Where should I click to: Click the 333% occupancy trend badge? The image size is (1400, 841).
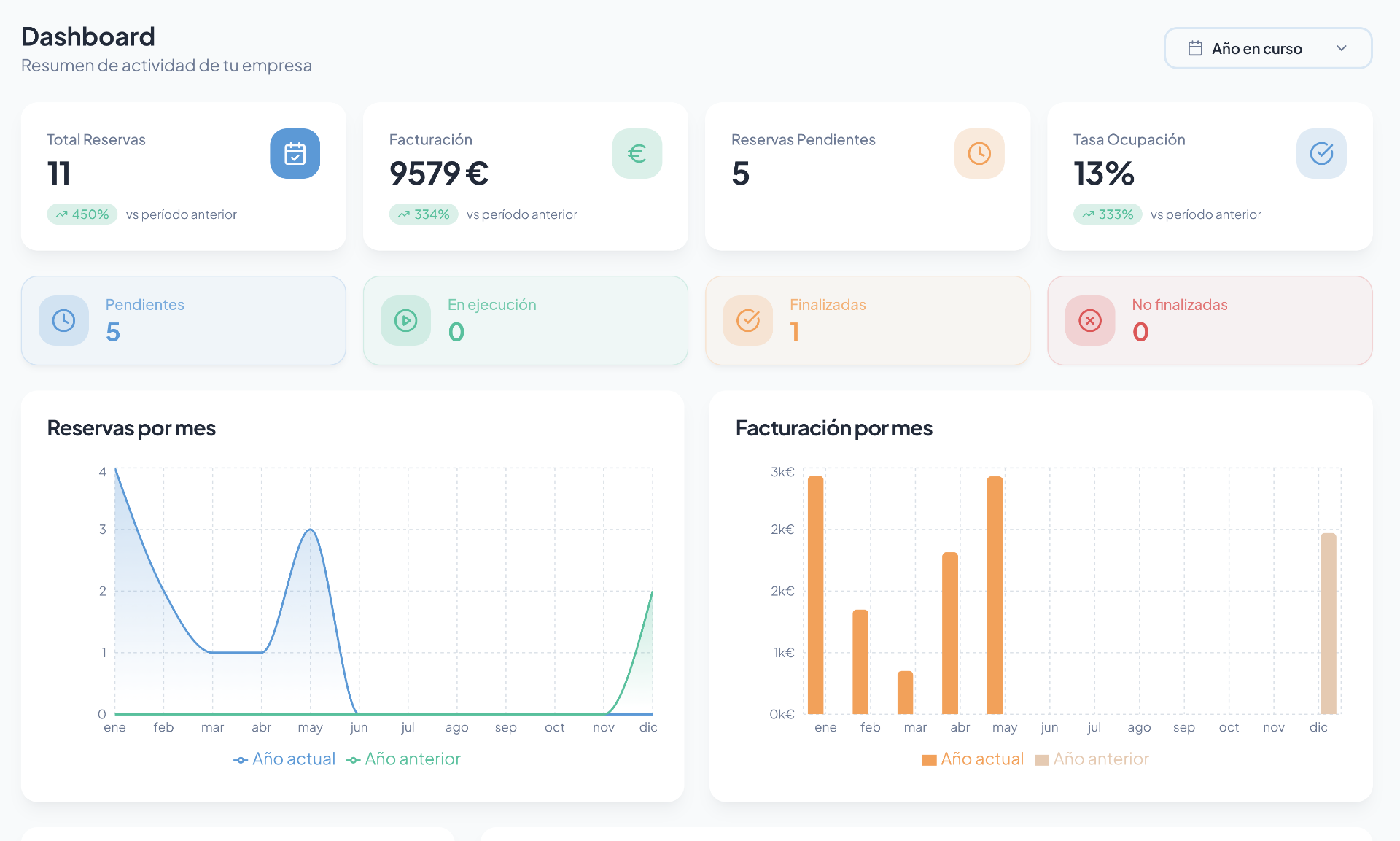tap(1107, 214)
